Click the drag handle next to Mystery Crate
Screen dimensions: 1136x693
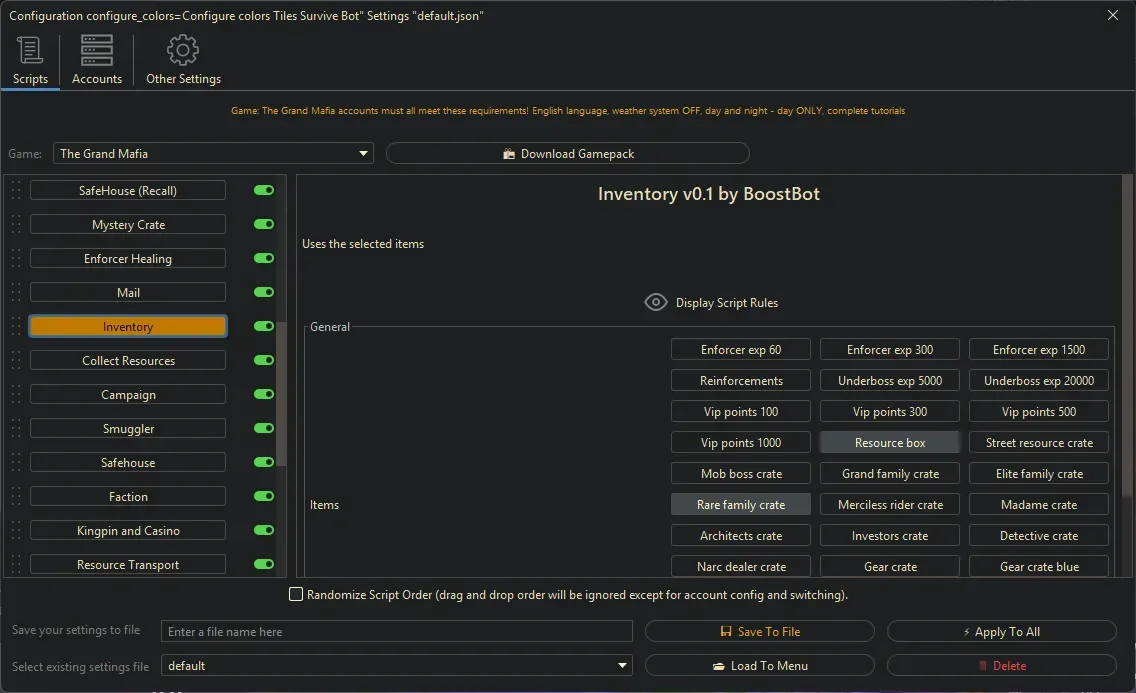tap(16, 224)
